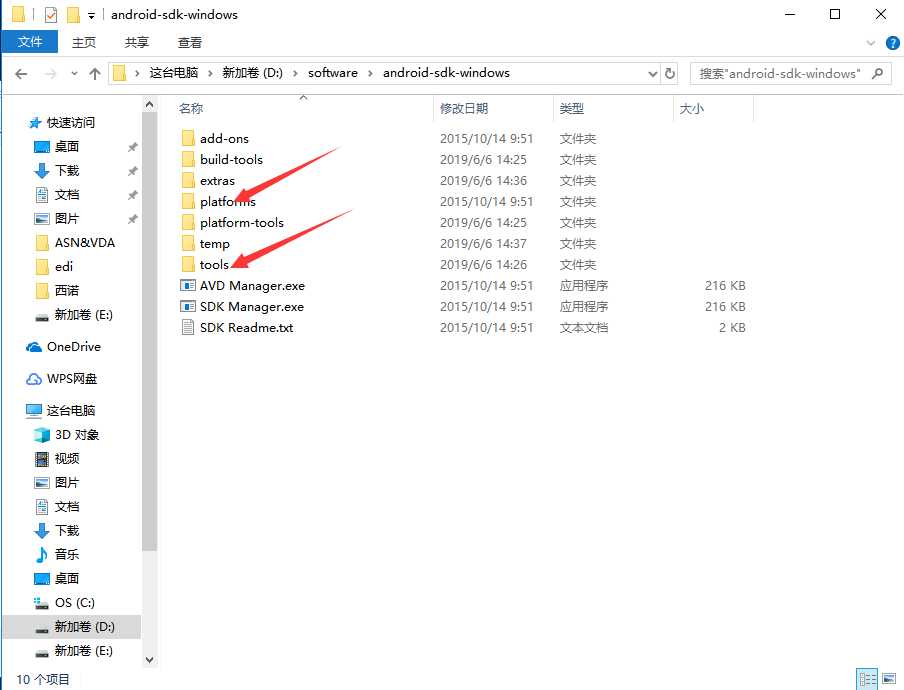This screenshot has width=904, height=690.
Task: Select the platforms folder icon
Action: tap(187, 201)
